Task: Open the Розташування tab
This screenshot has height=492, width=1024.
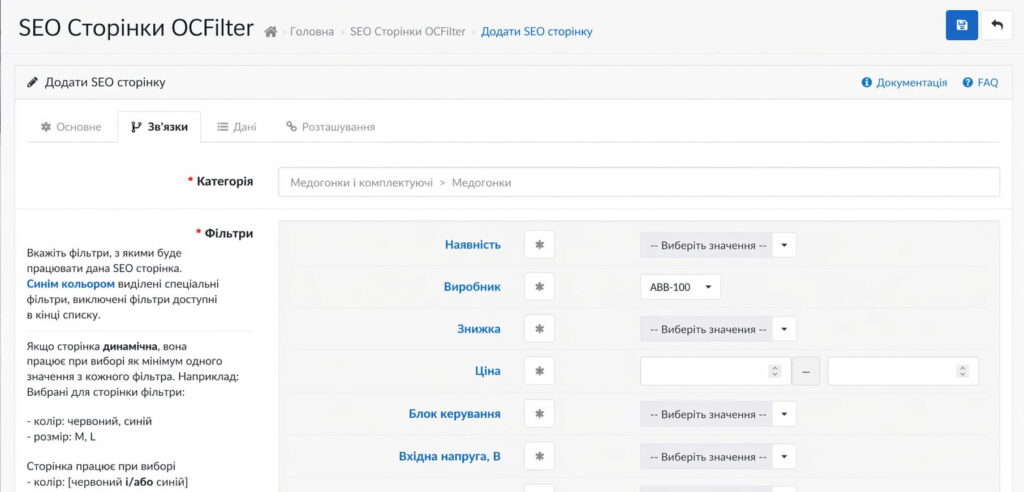Action: tap(331, 127)
